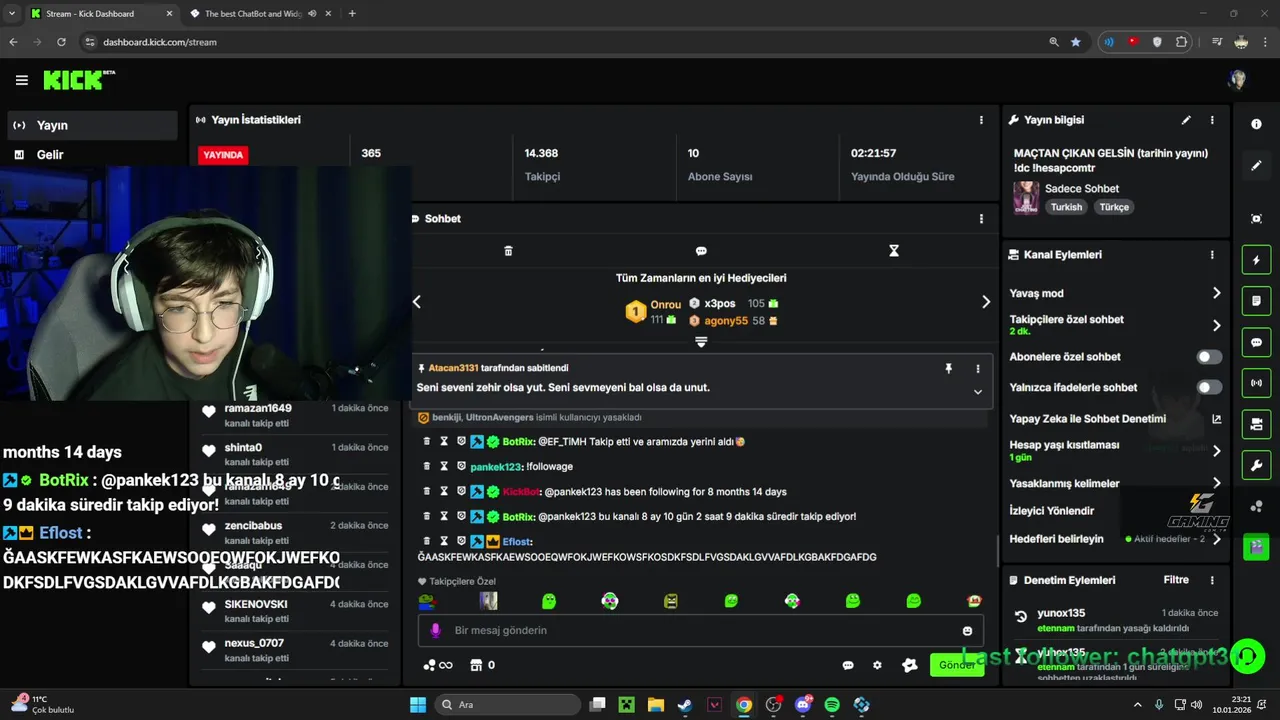Timeout Eflost with the hourglass icon

tap(444, 541)
